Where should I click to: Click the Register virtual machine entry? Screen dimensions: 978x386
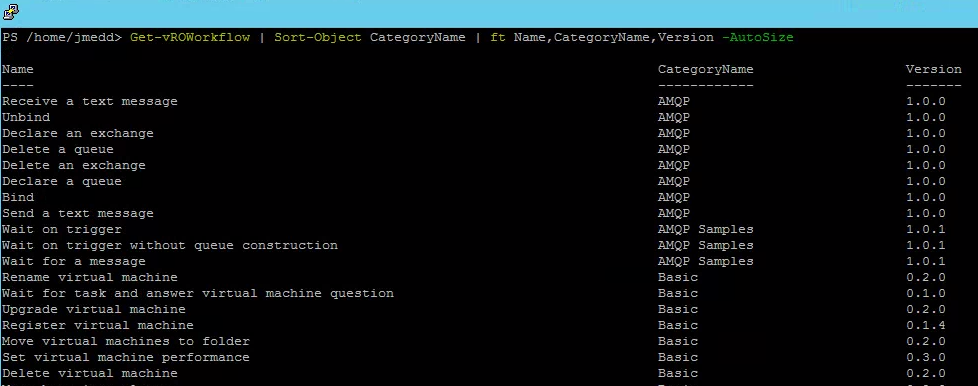(97, 326)
